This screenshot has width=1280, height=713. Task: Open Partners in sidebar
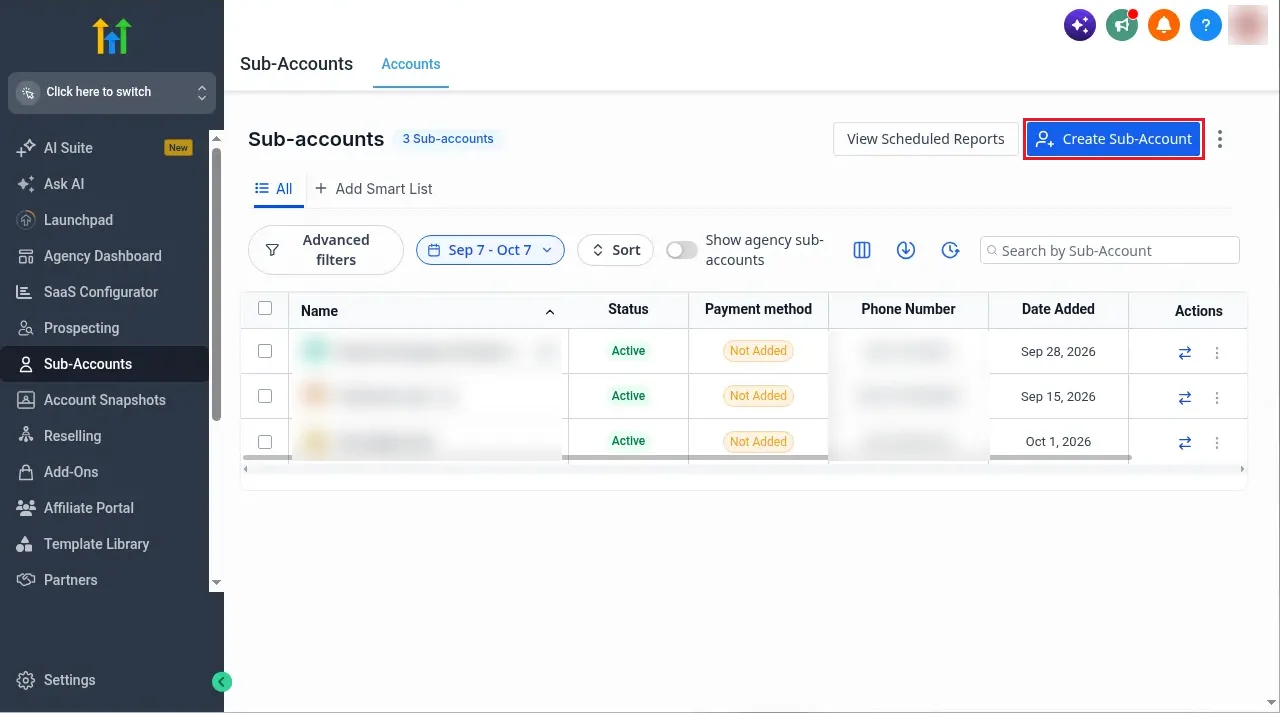104,580
